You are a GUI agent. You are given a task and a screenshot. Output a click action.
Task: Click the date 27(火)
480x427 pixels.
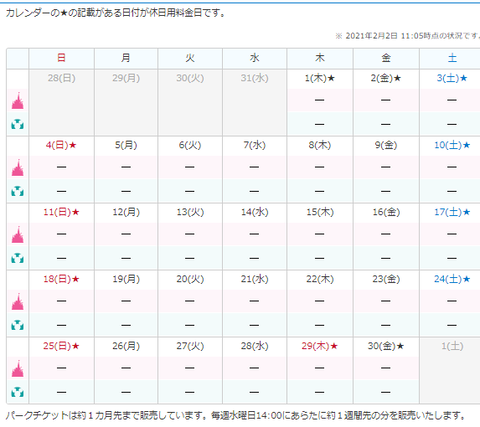(190, 346)
